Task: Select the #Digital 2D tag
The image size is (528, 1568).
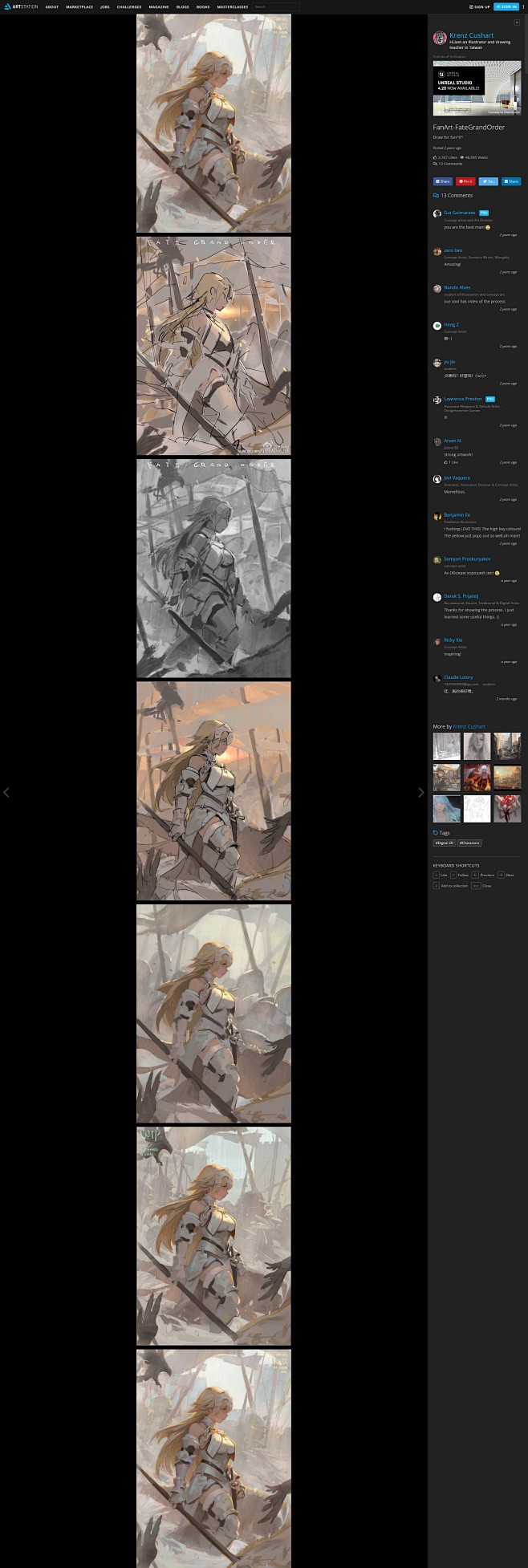Action: pos(445,843)
